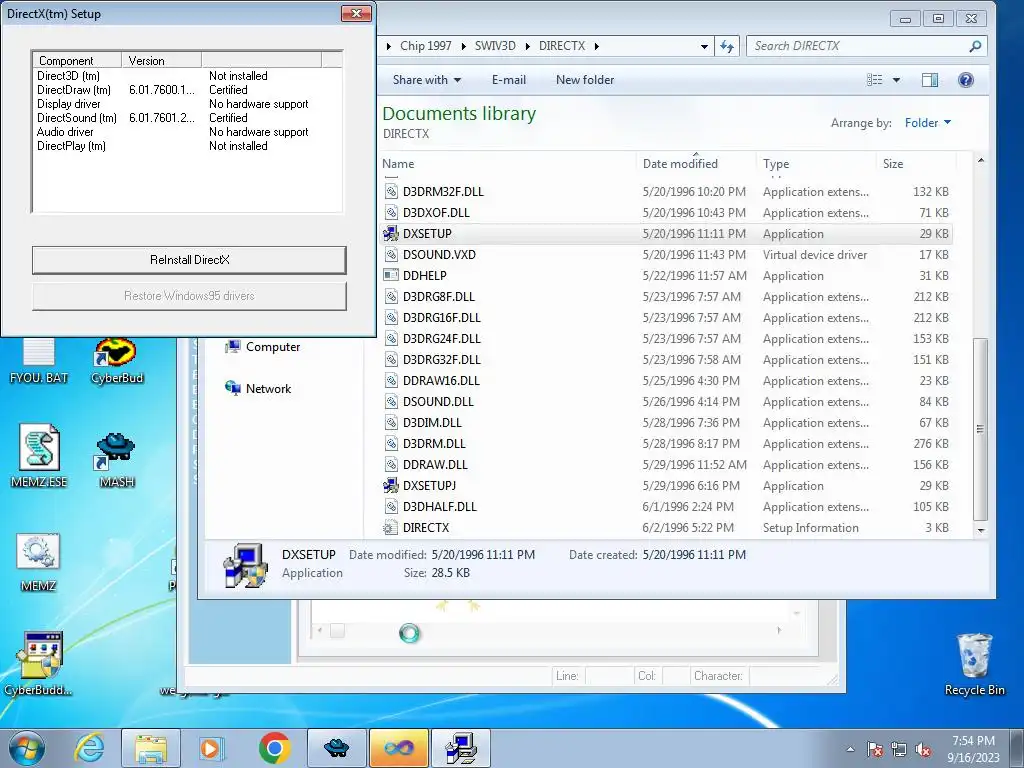Click the search magnifier icon
The image size is (1024, 768).
(975, 46)
